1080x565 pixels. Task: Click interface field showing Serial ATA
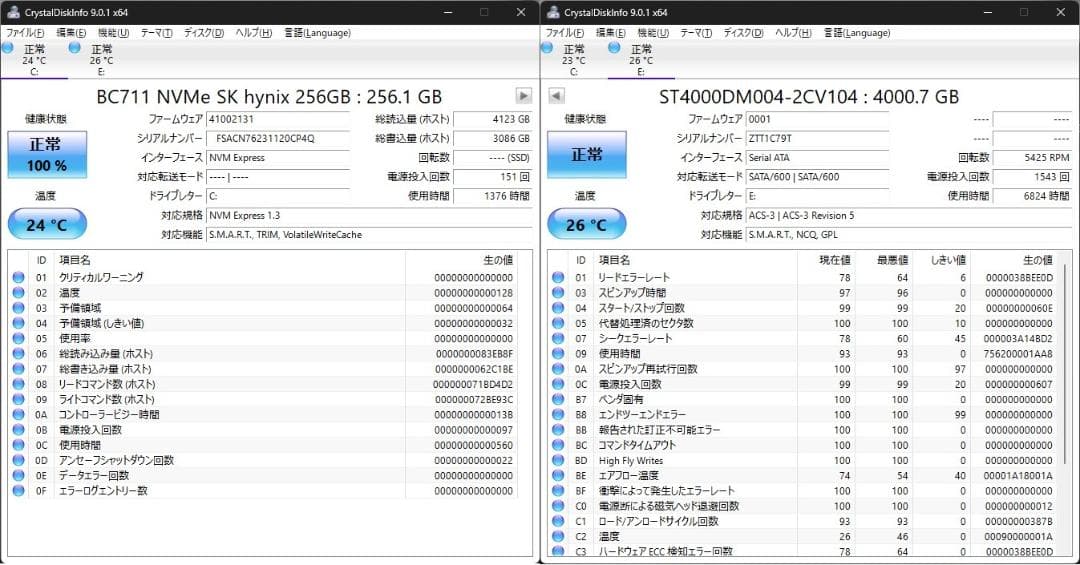click(818, 158)
